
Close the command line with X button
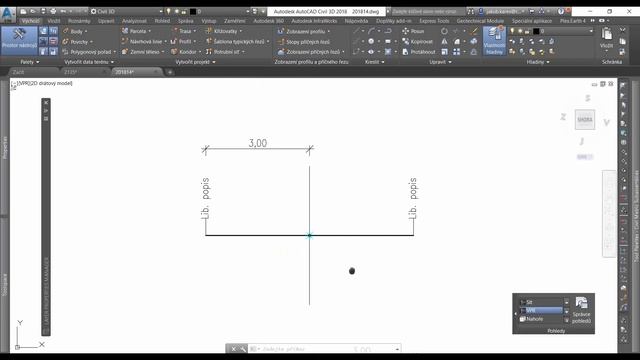233,349
